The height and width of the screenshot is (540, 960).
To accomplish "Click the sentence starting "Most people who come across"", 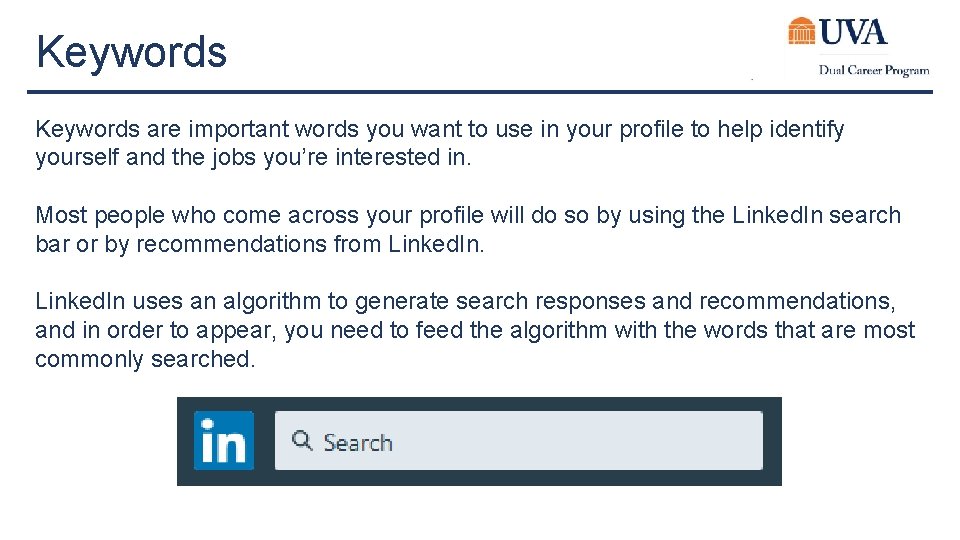I will 468,230.
